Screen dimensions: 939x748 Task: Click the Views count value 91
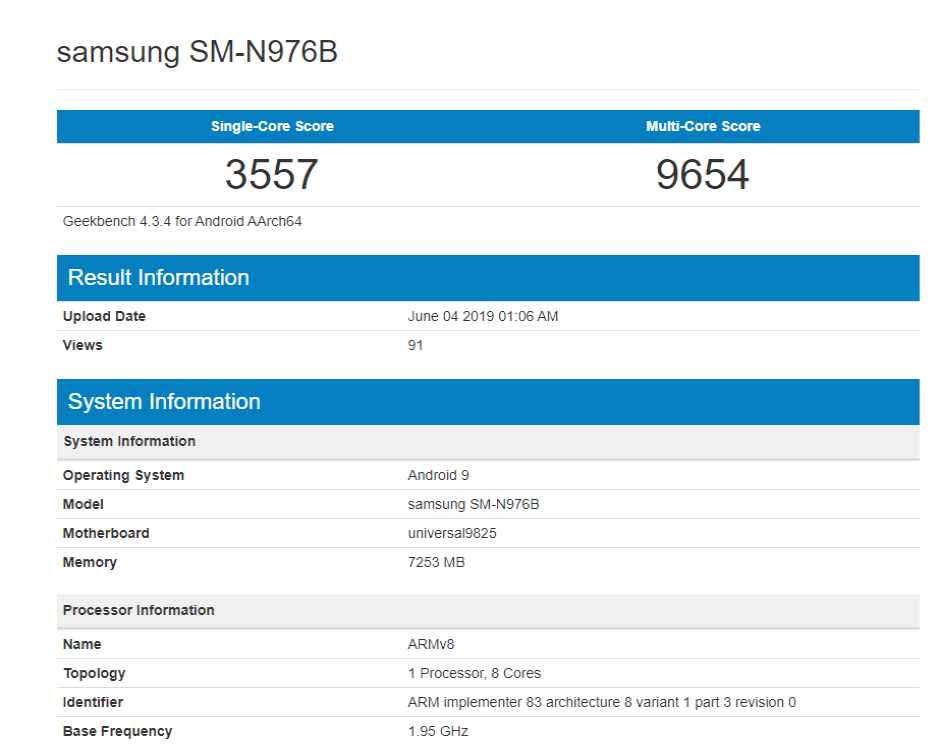(416, 345)
